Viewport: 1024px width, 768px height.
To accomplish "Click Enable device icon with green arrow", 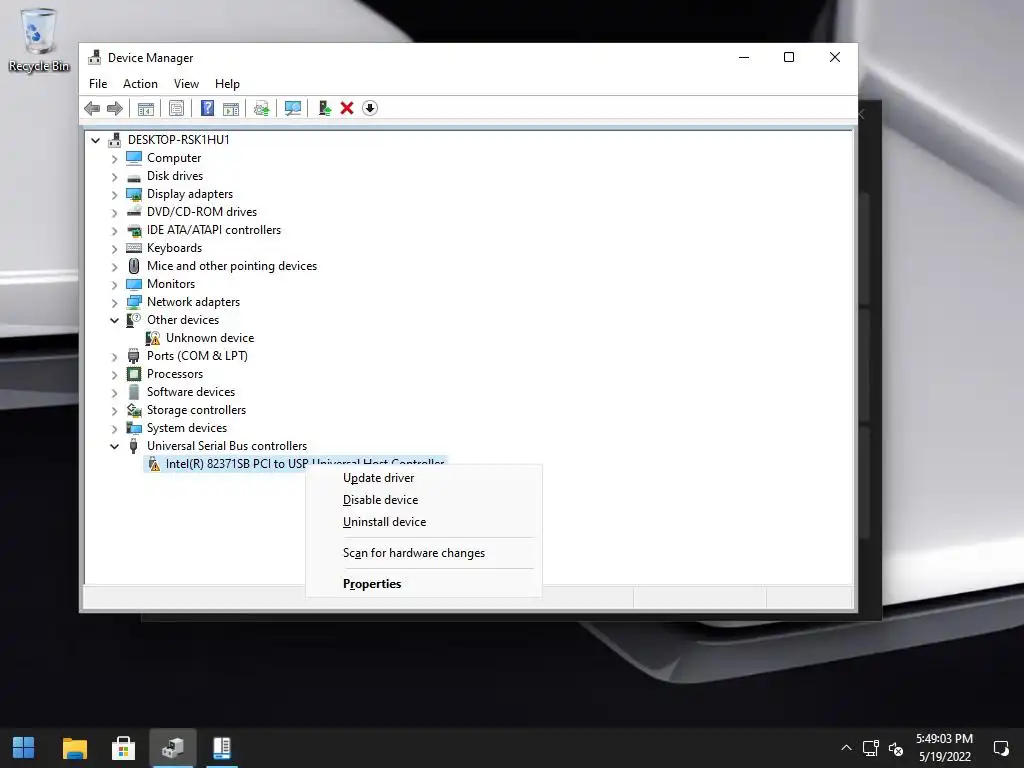I will [325, 108].
